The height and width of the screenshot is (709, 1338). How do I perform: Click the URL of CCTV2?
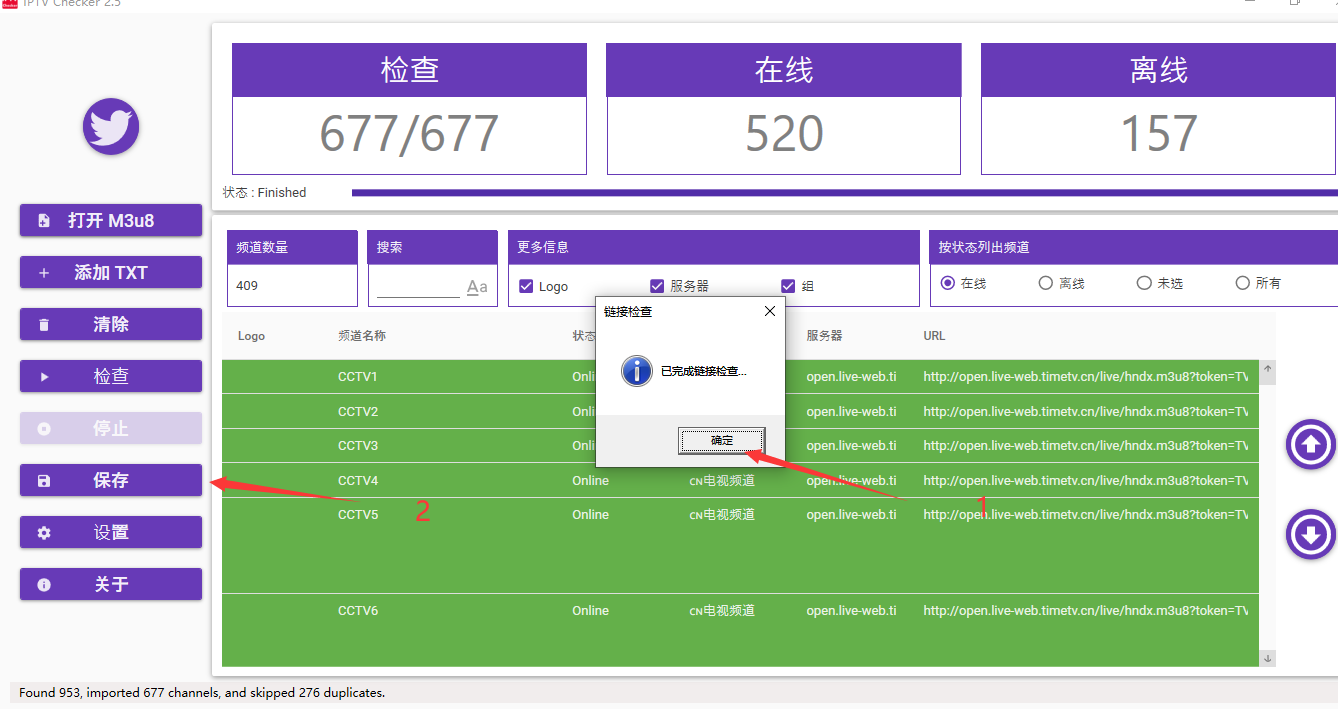(x=1086, y=411)
